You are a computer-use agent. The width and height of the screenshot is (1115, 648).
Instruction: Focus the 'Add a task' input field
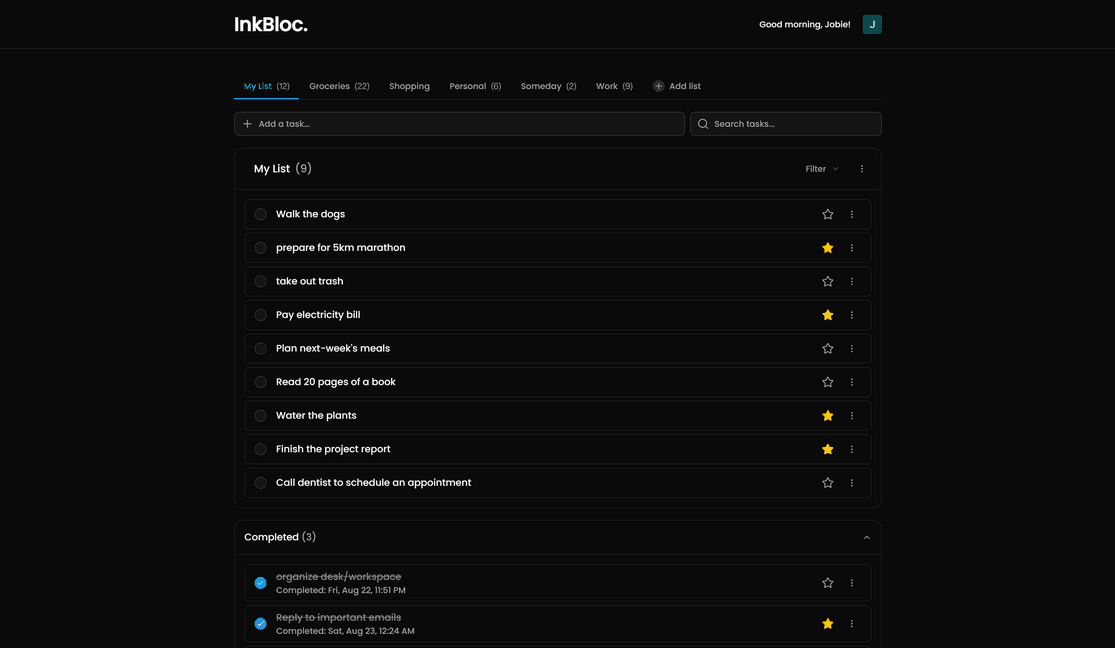coord(460,124)
